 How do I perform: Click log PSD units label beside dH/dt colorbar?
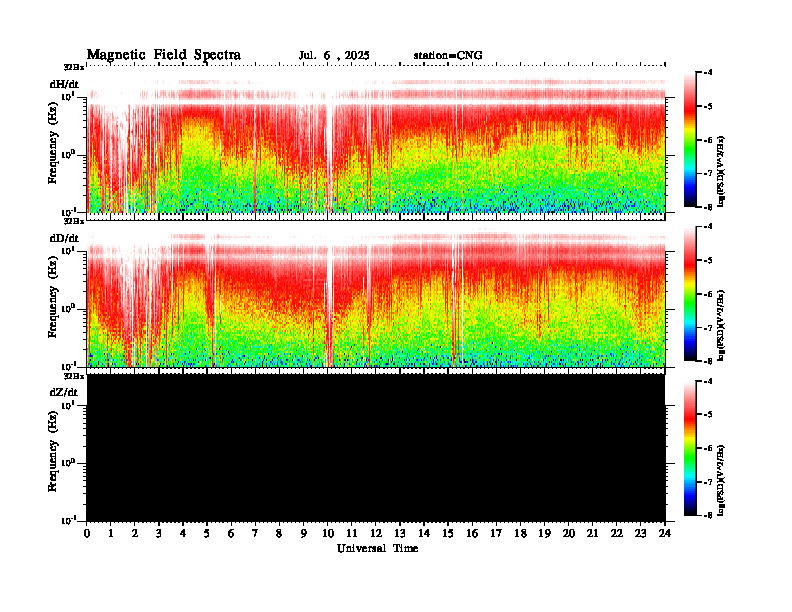721,171
